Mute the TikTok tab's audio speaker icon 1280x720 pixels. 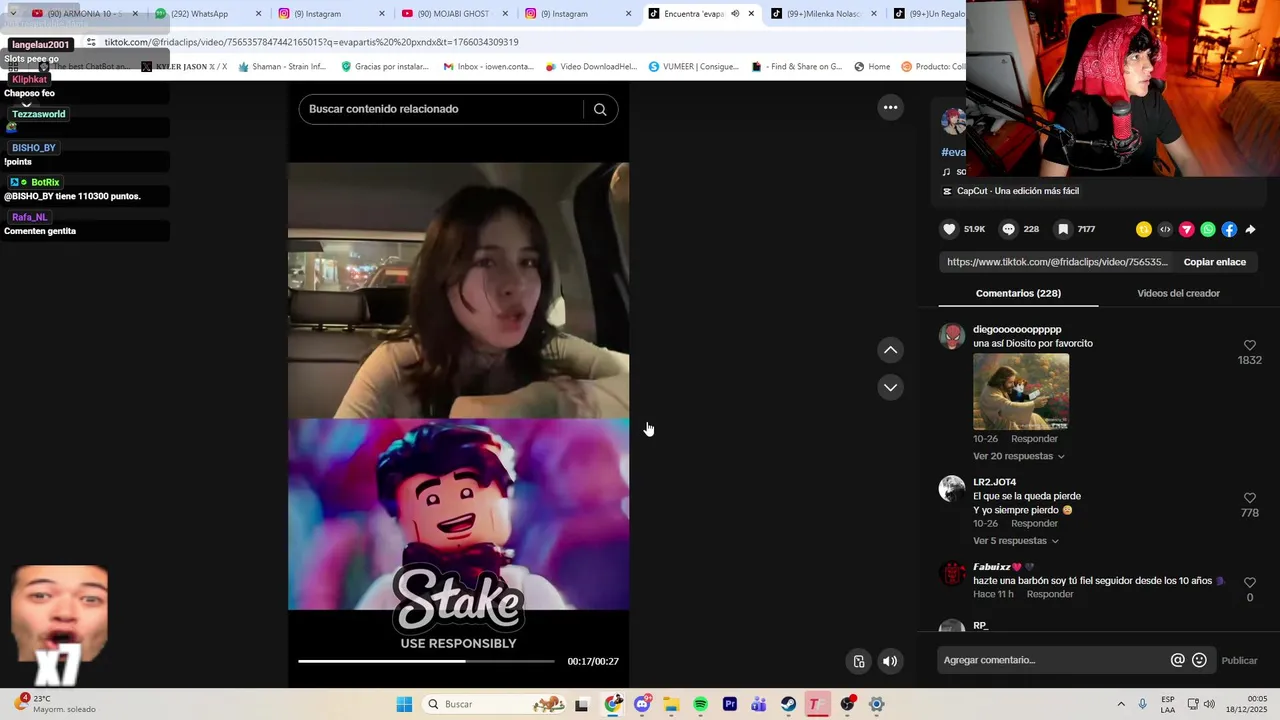tap(735, 14)
